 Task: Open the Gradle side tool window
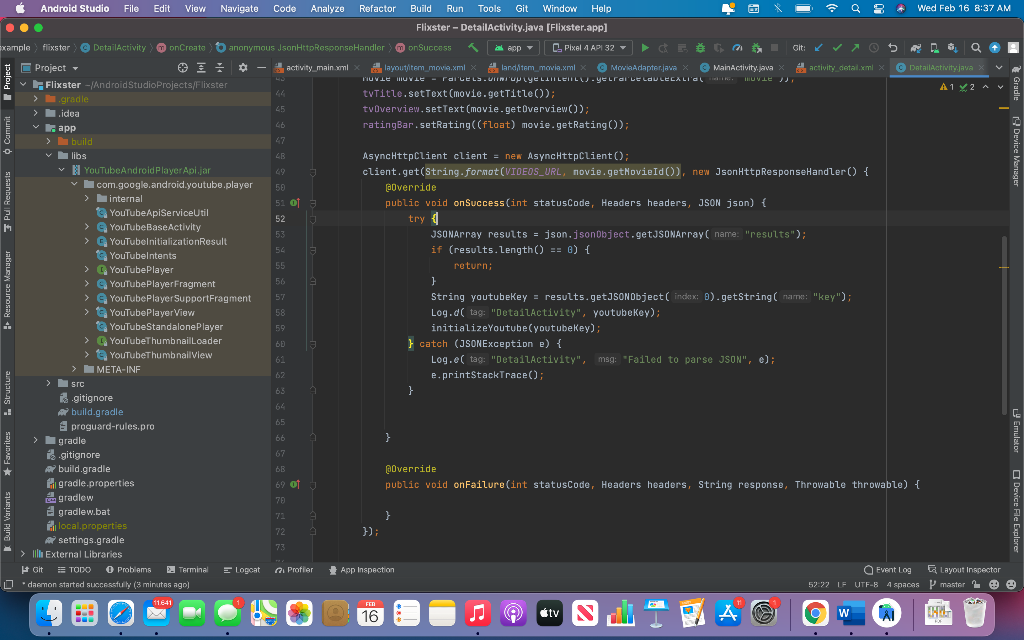pyautogui.click(x=1016, y=84)
